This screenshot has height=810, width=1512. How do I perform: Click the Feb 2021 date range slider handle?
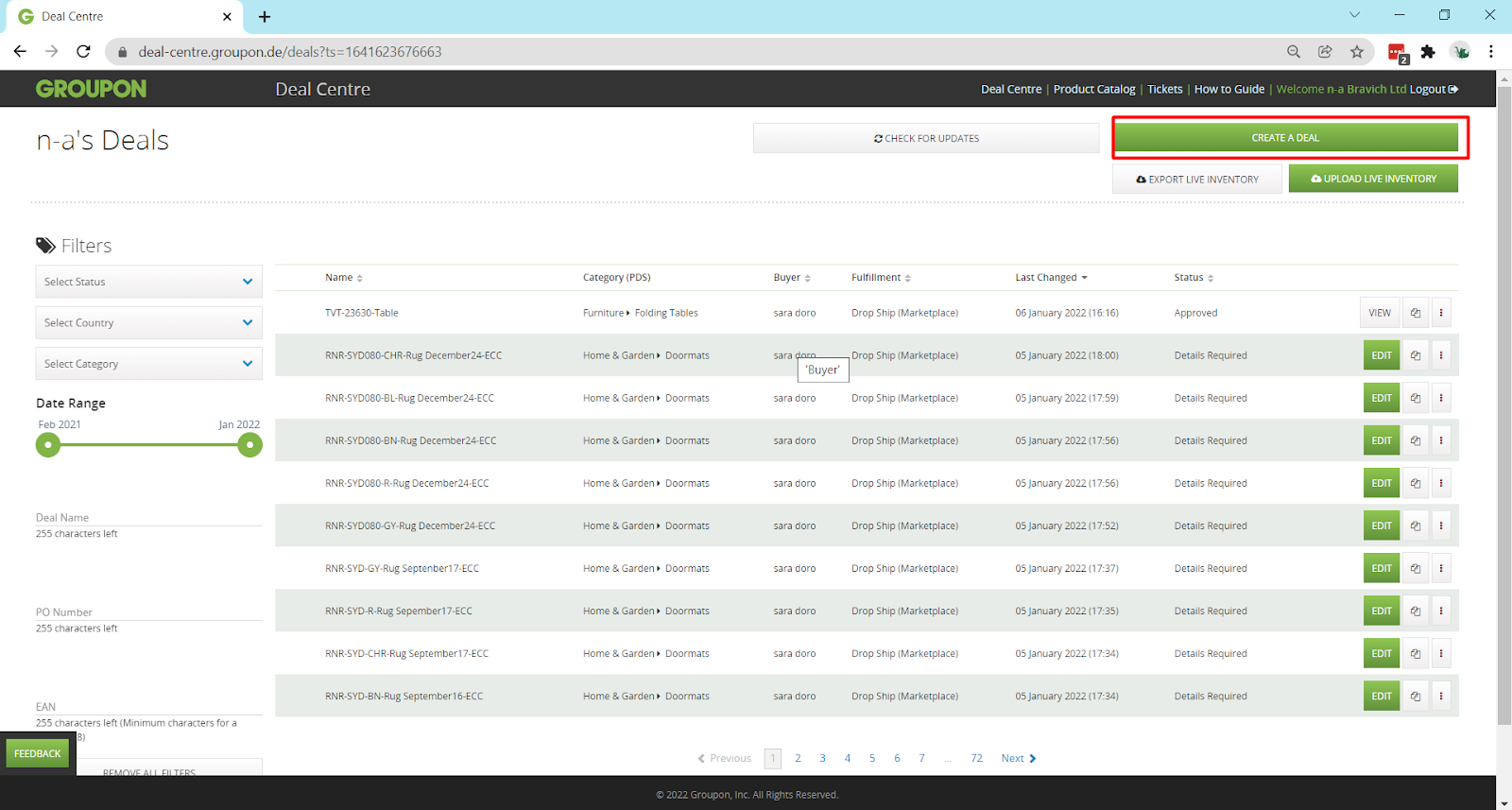(47, 444)
